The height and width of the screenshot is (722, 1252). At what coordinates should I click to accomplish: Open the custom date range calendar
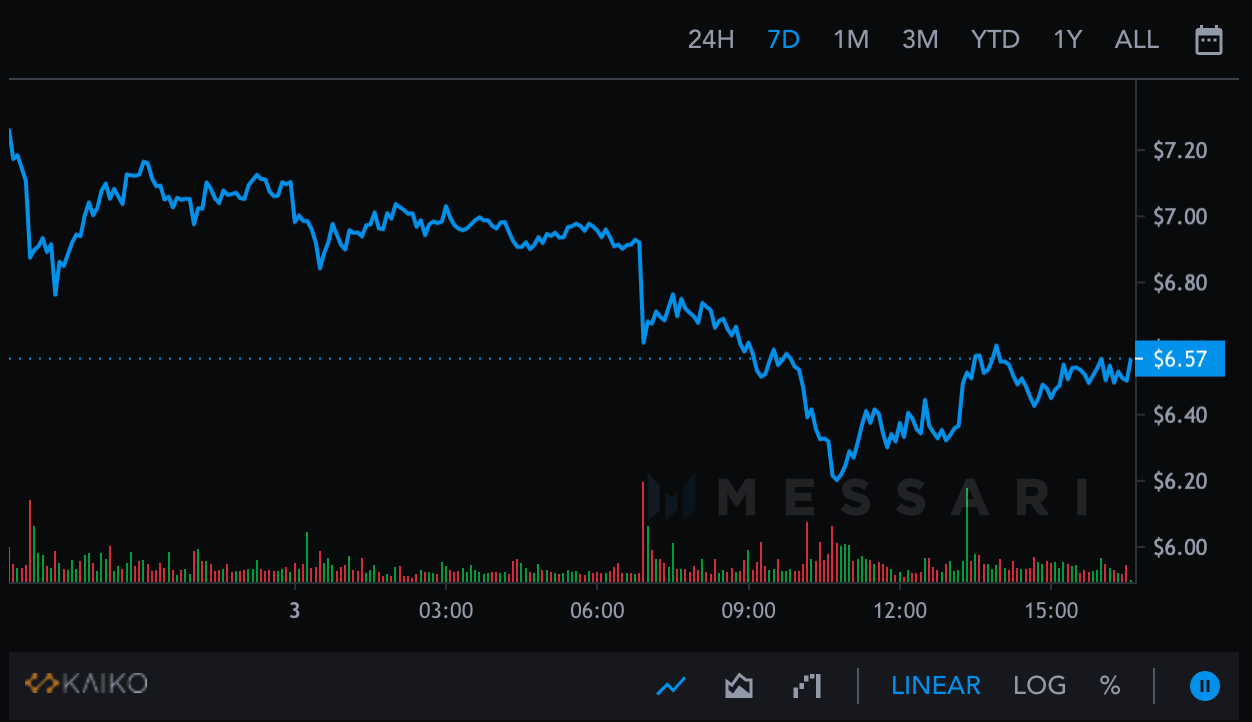1208,39
